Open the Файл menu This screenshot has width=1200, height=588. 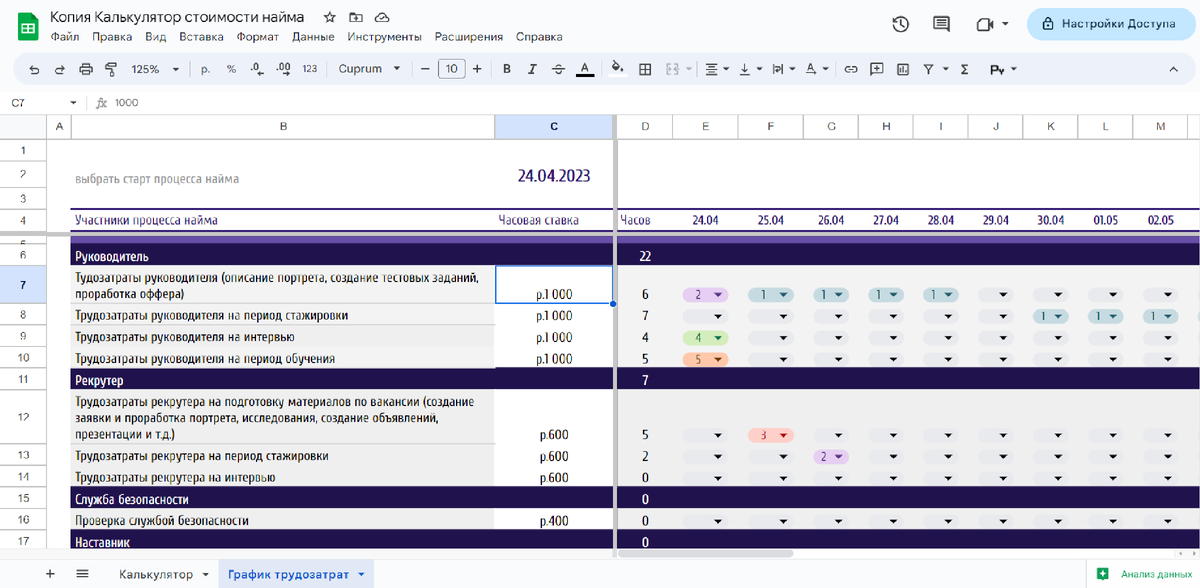click(64, 37)
